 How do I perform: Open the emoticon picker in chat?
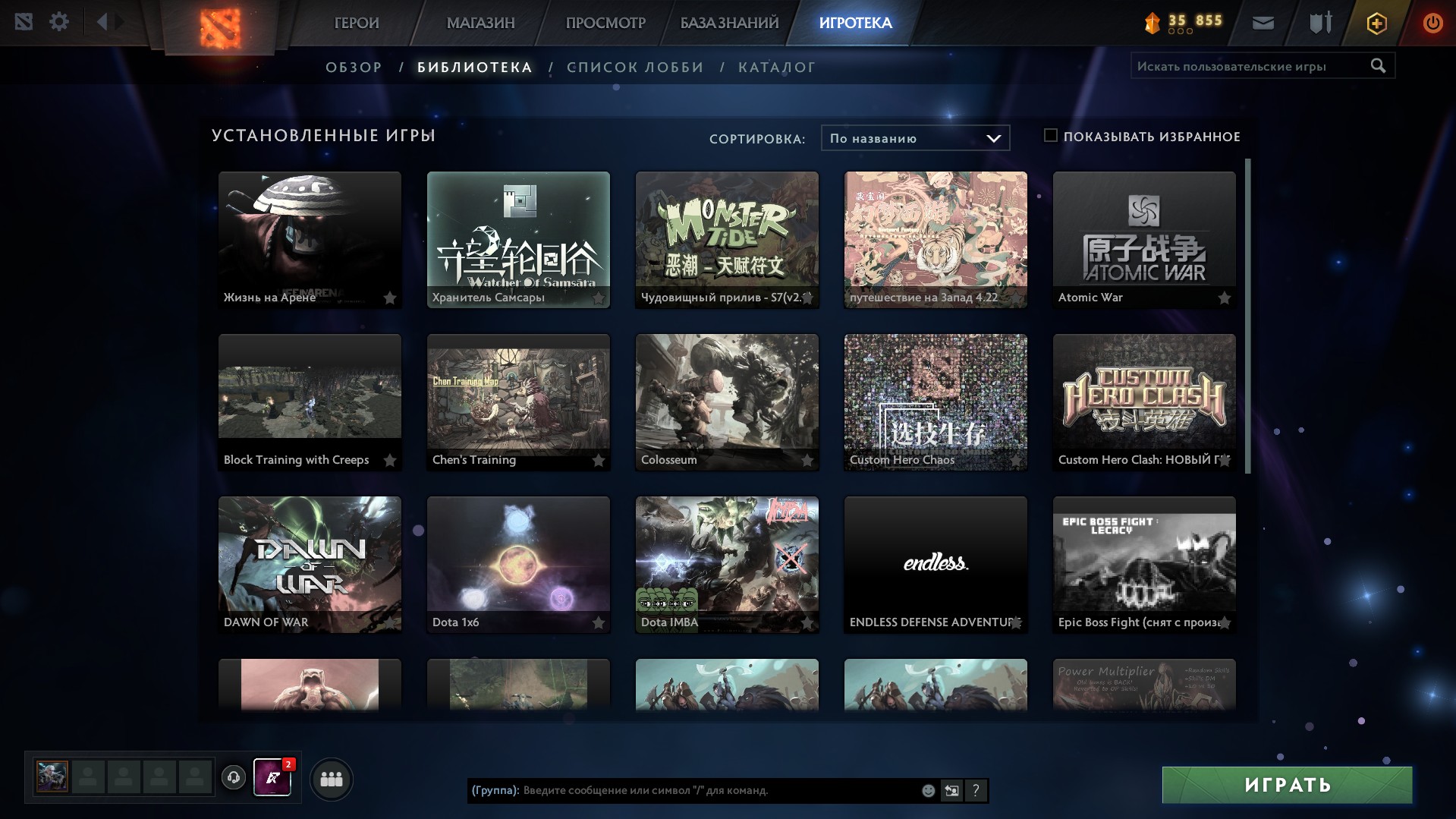coord(928,790)
